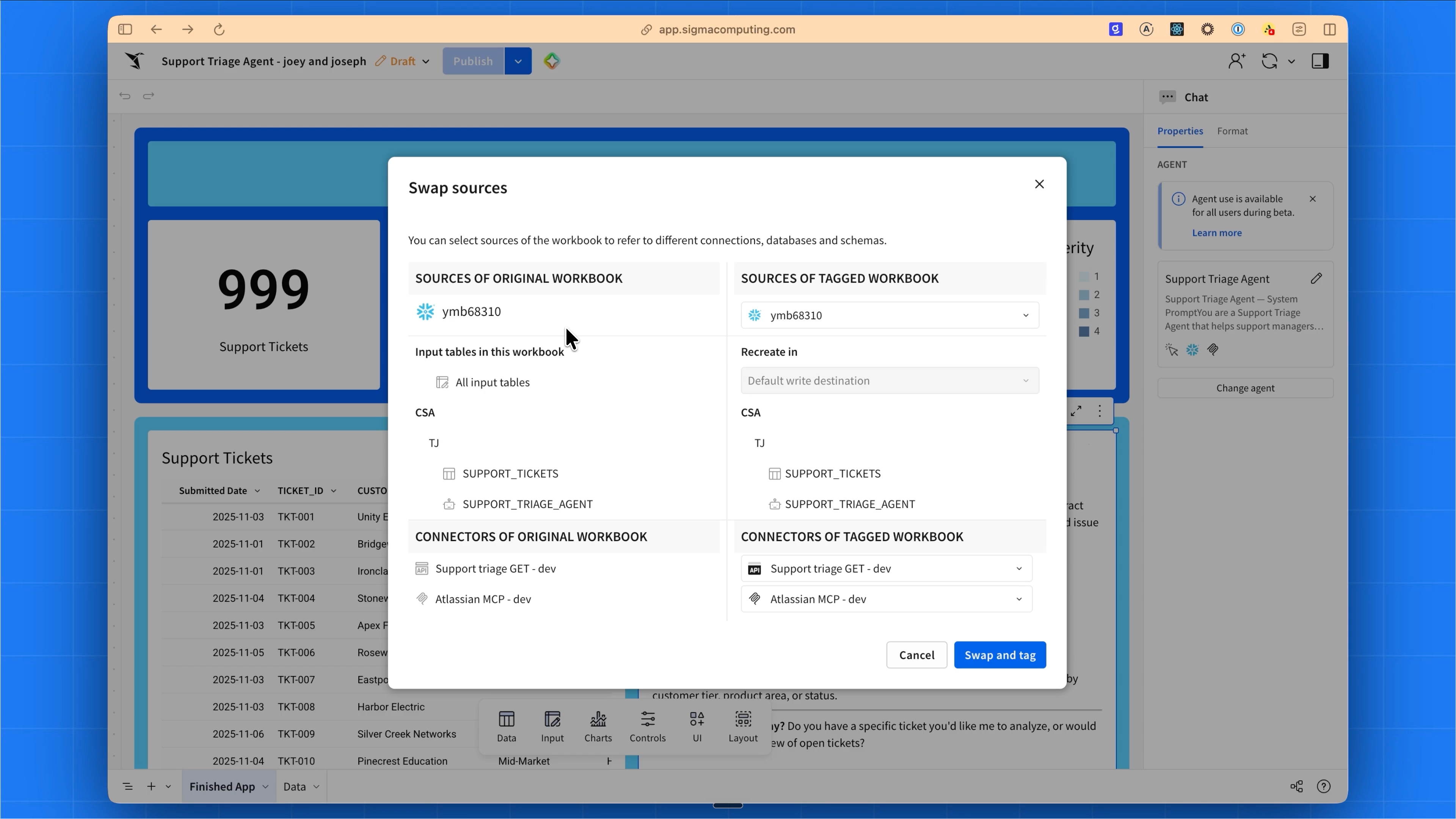Open the Input element menu

click(552, 726)
